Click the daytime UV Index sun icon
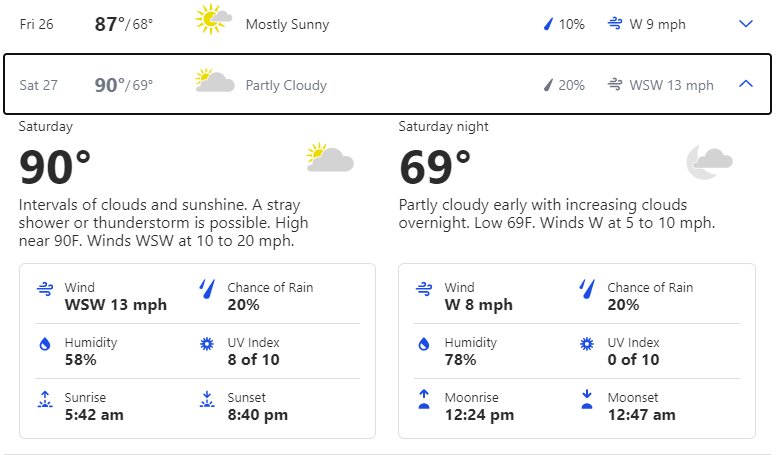Screen dimensions: 778x455 (x=207, y=344)
